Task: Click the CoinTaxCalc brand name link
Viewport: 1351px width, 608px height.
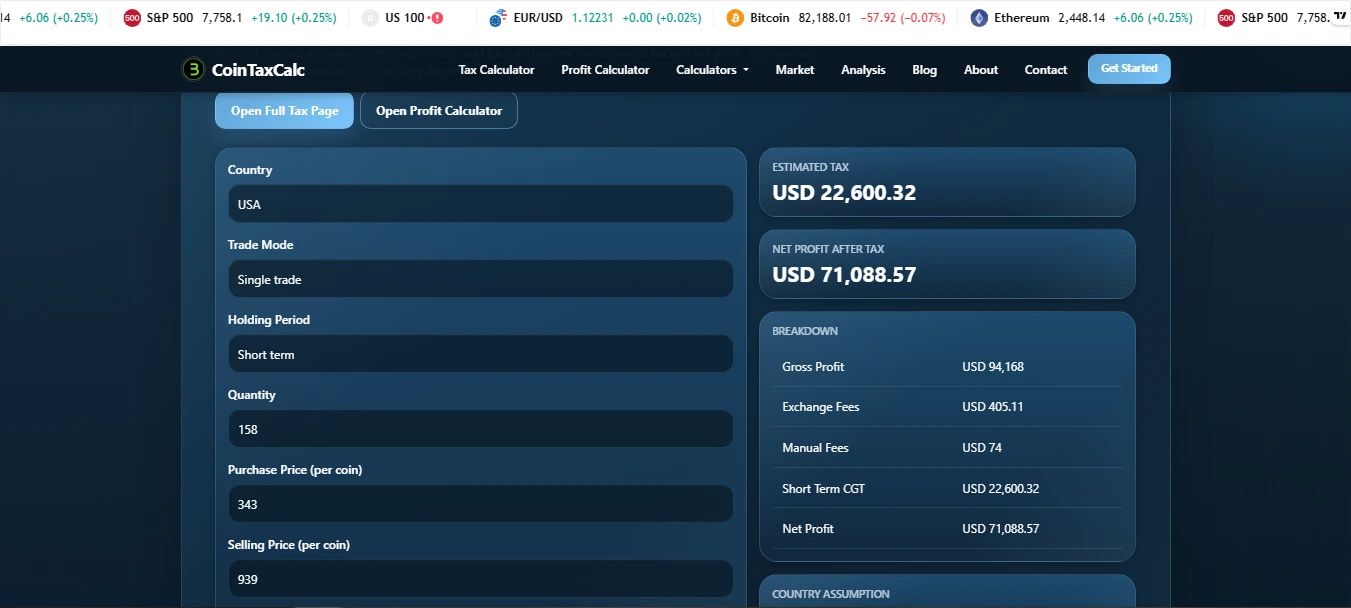Action: pos(258,70)
